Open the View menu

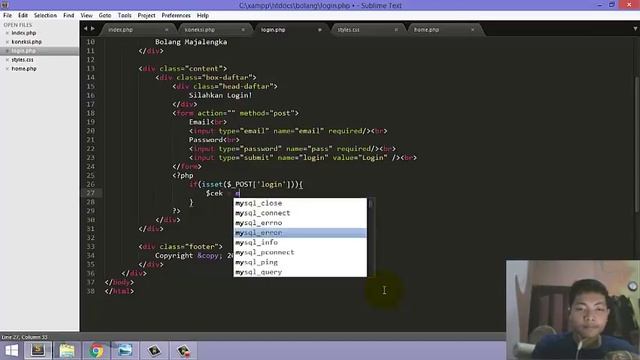[x=87, y=15]
